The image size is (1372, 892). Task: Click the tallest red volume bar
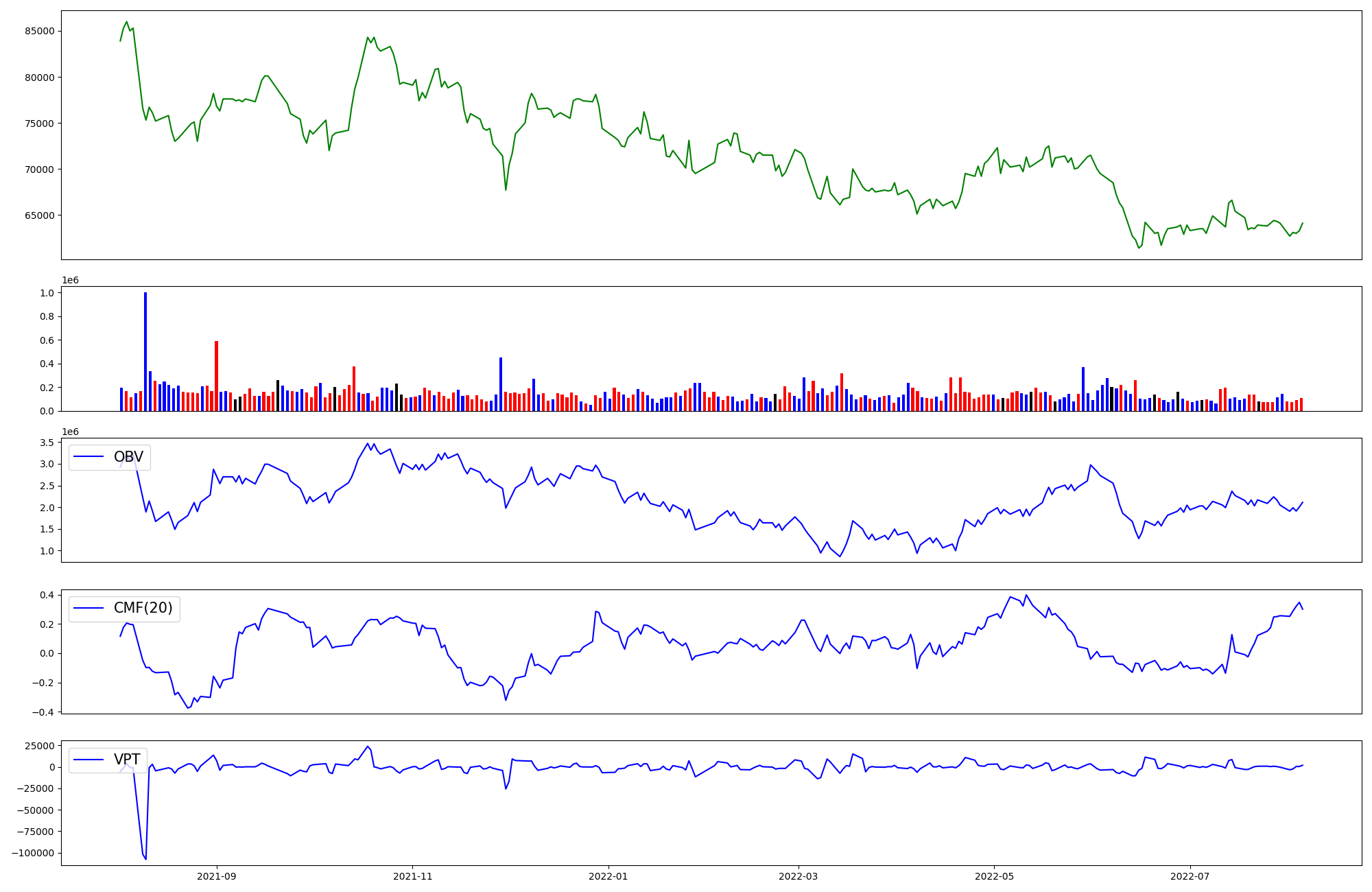pos(216,376)
